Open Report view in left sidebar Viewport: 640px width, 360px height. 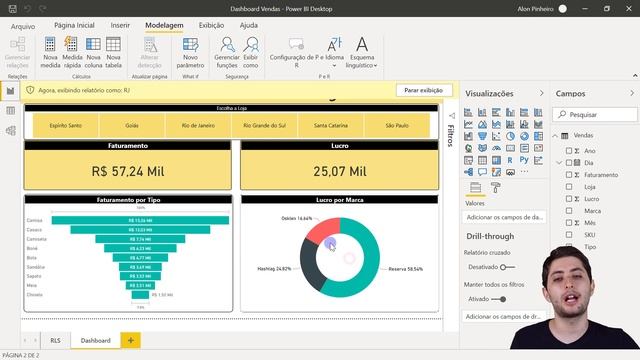(10, 91)
